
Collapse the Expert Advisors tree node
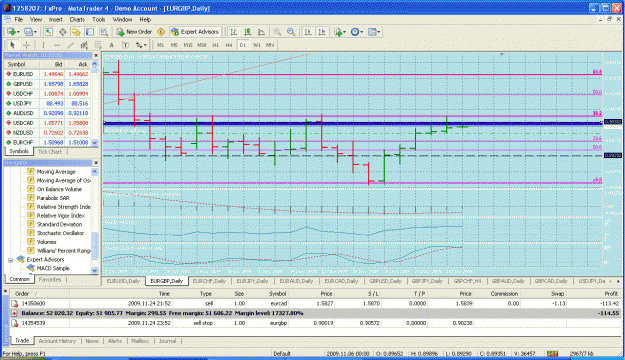click(x=11, y=260)
